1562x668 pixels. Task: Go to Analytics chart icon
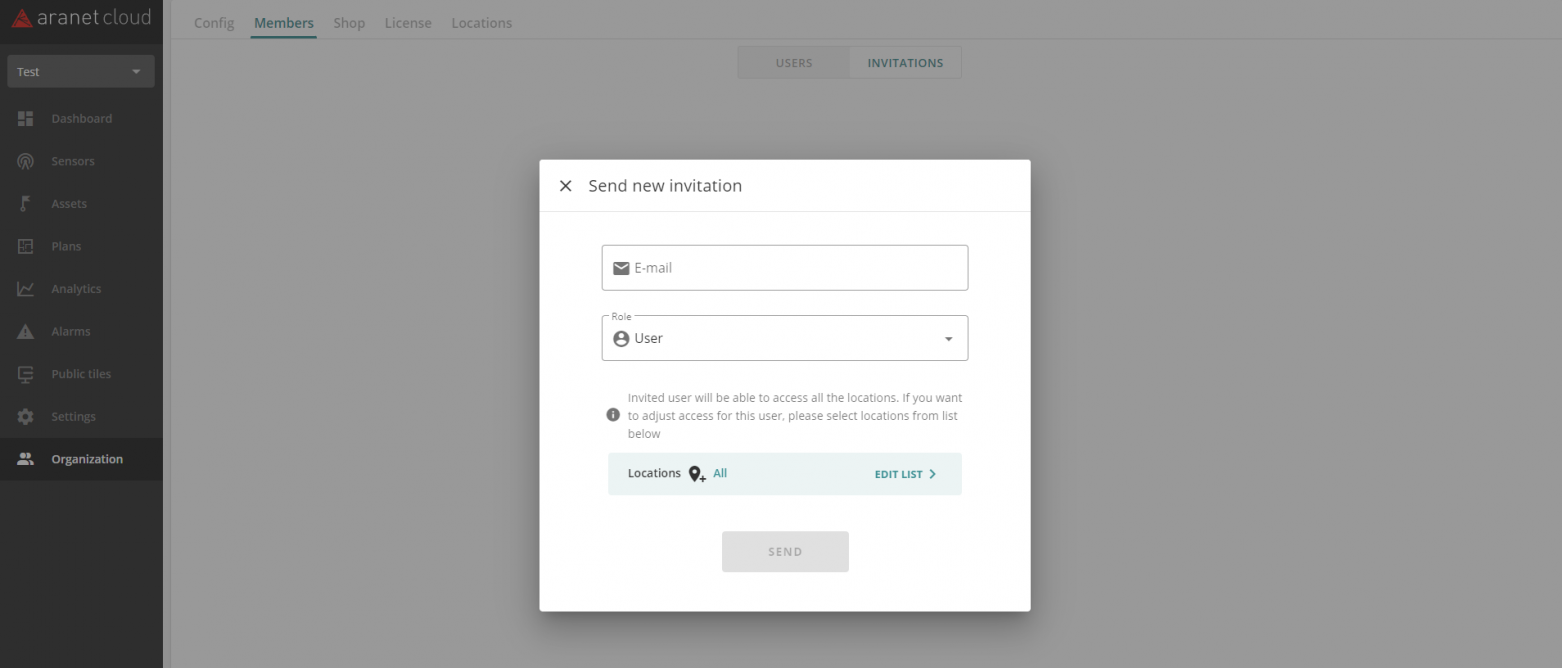coord(26,289)
